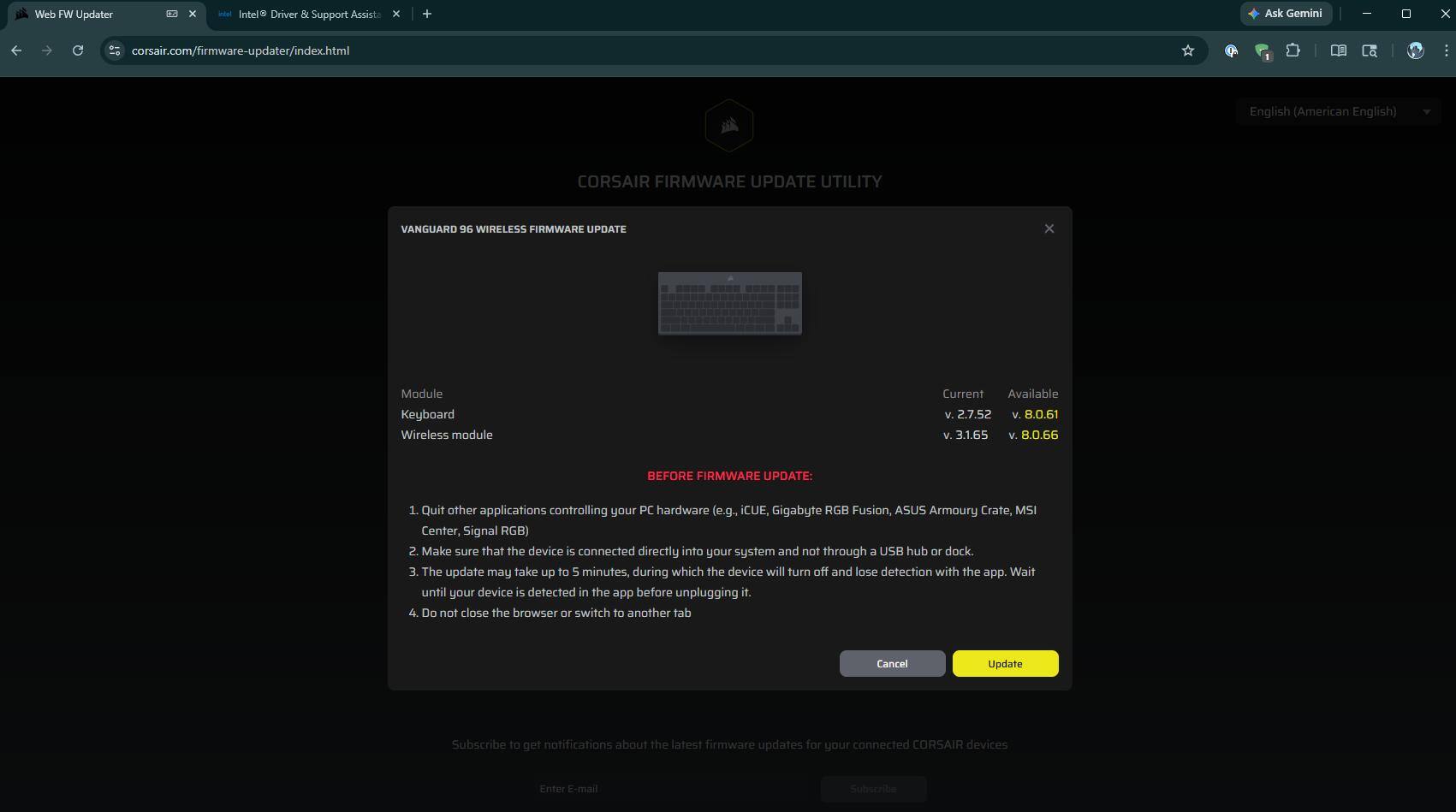Minimize the browser window
Image resolution: width=1456 pixels, height=812 pixels.
coord(1367,14)
